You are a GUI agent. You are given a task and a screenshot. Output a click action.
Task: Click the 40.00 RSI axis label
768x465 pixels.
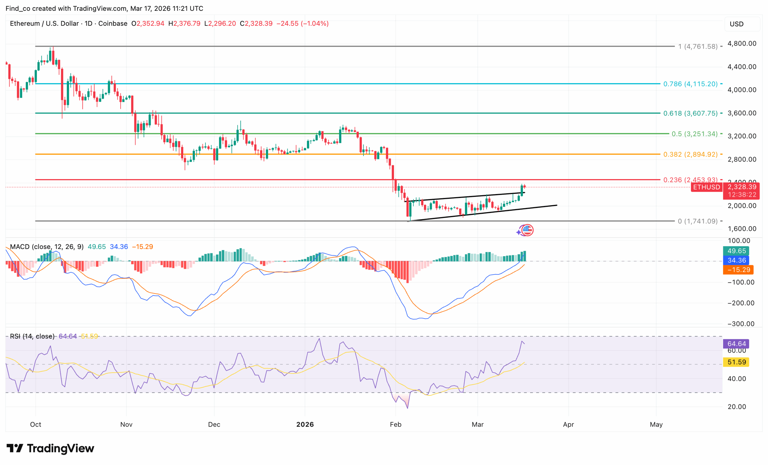click(737, 378)
